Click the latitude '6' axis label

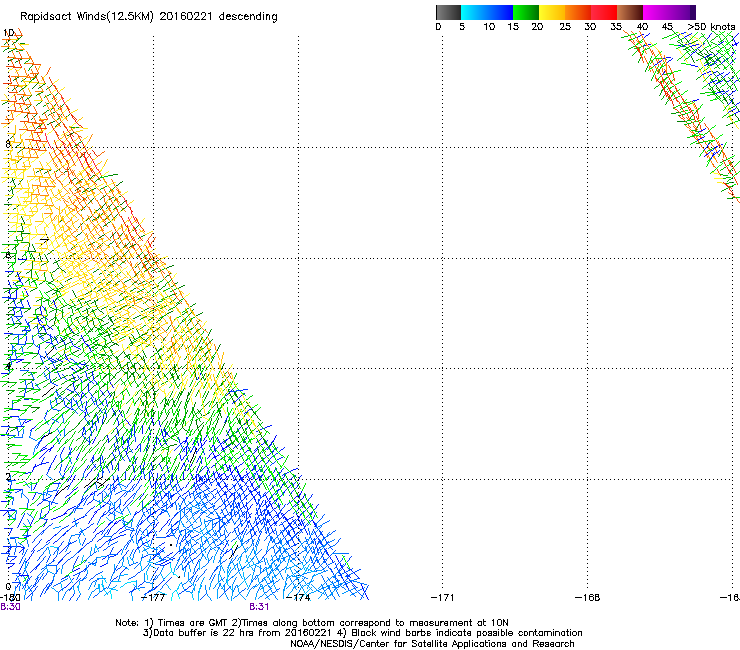click(x=8, y=255)
